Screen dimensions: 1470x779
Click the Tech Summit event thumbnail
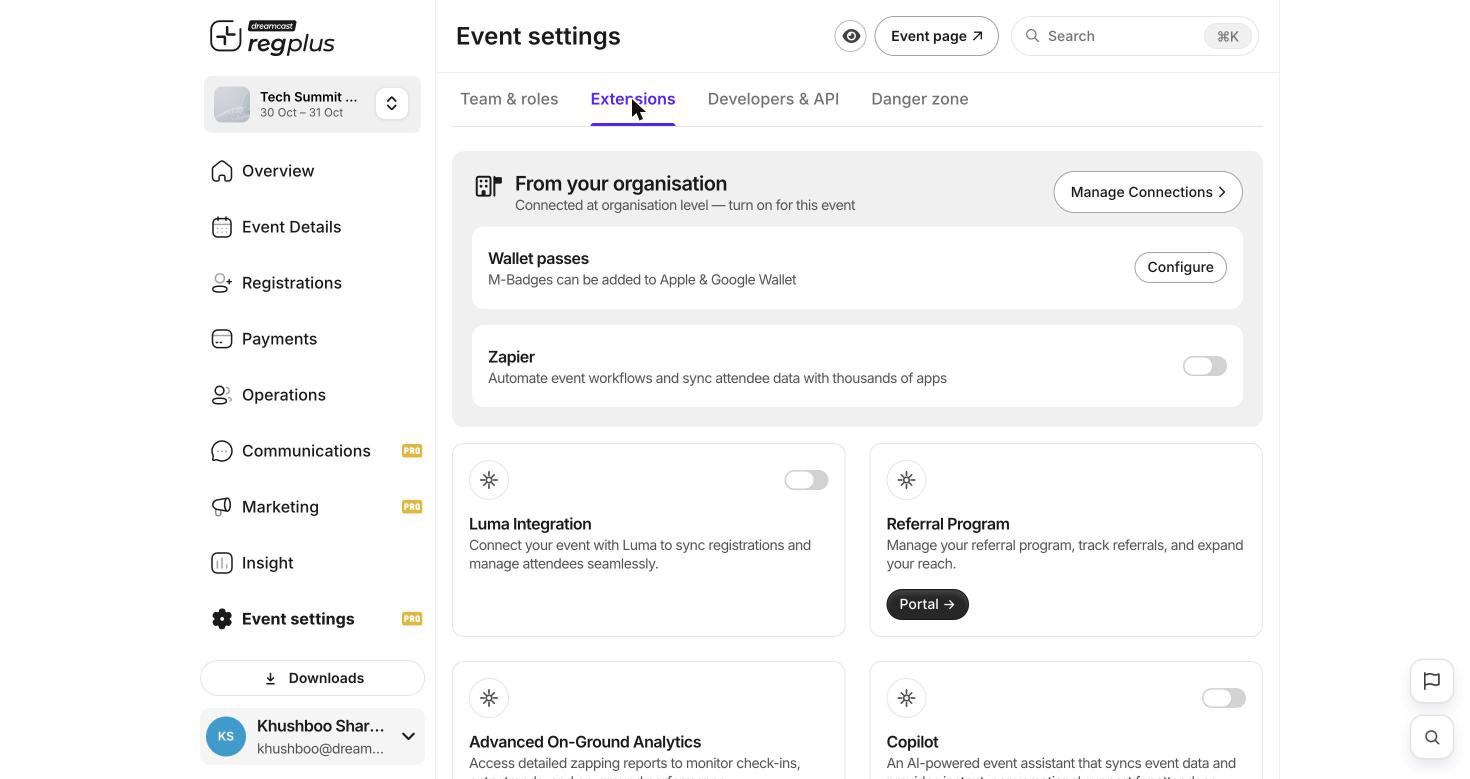(232, 104)
